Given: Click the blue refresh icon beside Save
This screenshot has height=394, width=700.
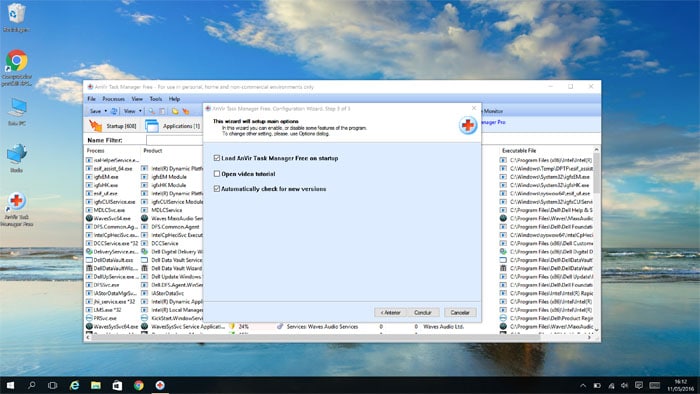Looking at the screenshot, I should point(114,111).
